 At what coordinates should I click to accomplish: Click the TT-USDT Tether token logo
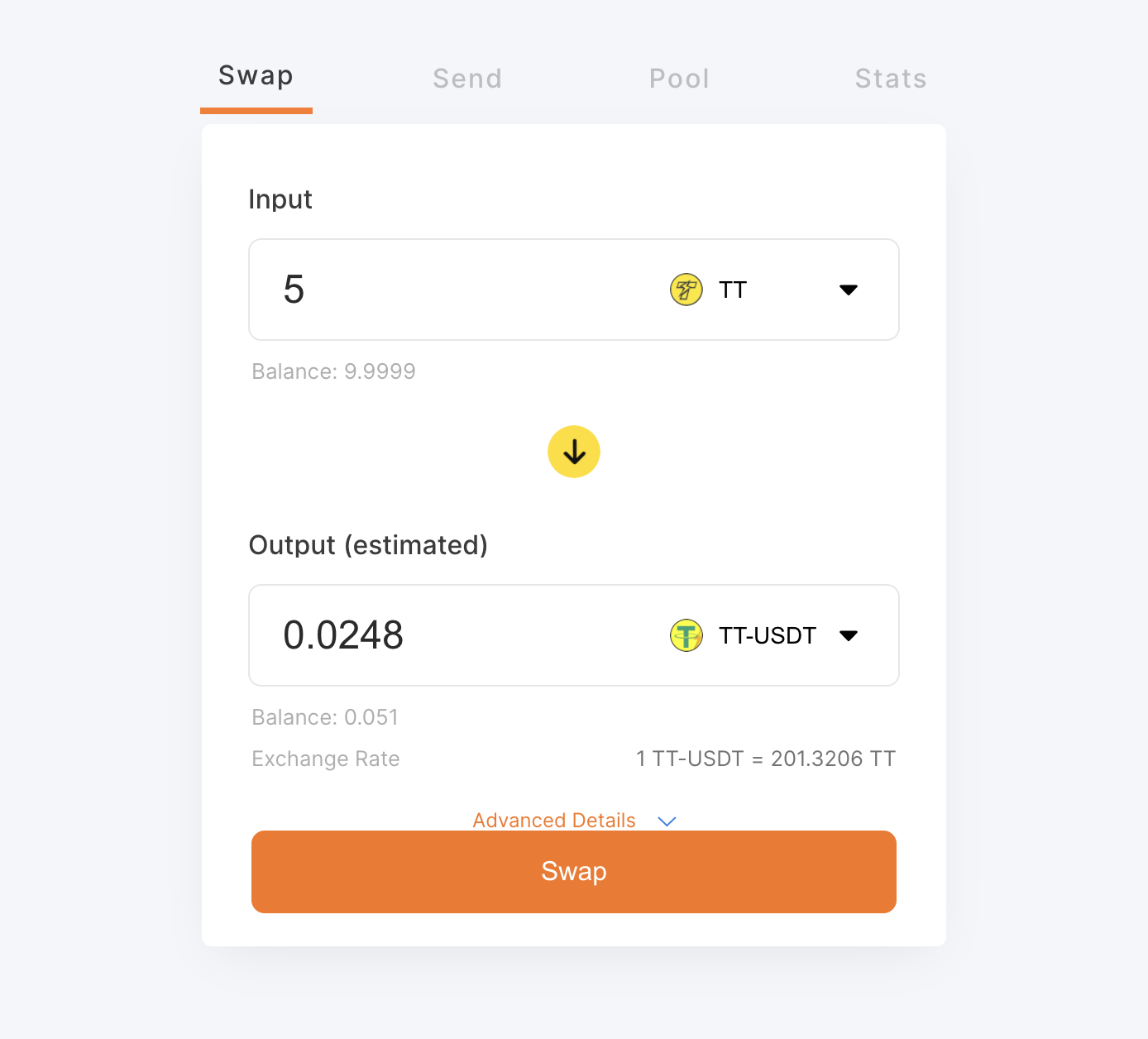click(x=686, y=635)
